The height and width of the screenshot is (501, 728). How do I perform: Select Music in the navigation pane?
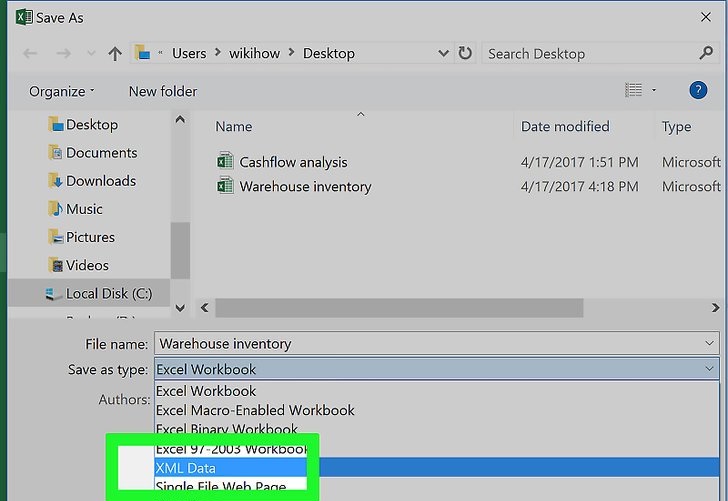75,209
